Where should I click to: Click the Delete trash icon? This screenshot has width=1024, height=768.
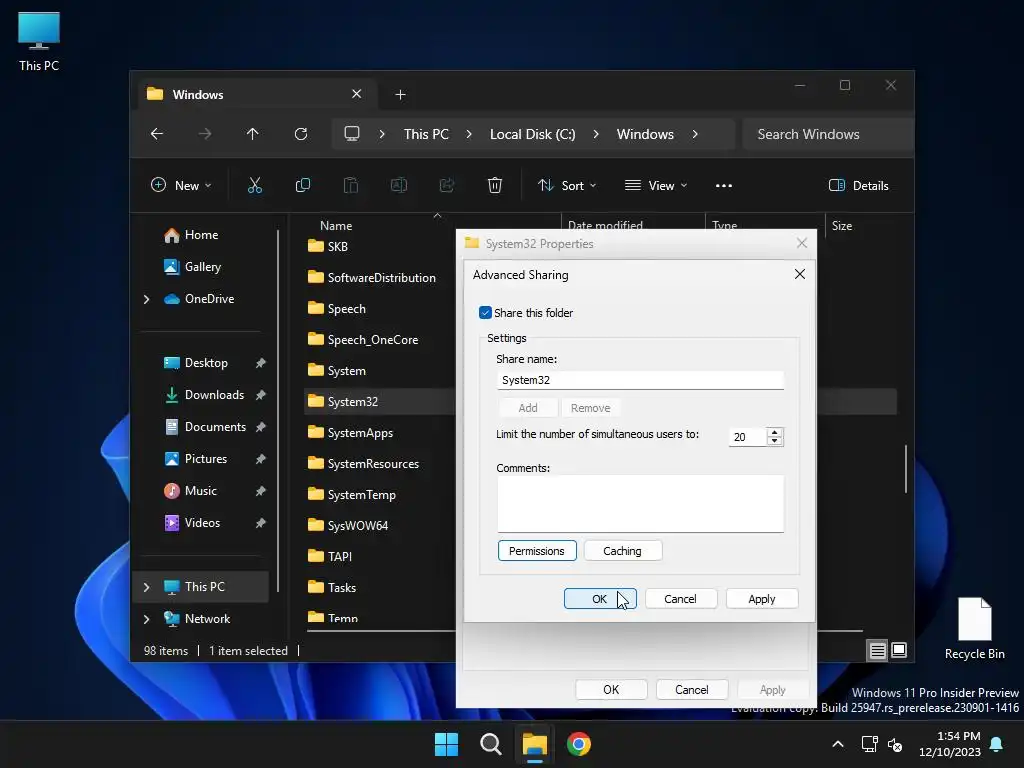coord(494,185)
